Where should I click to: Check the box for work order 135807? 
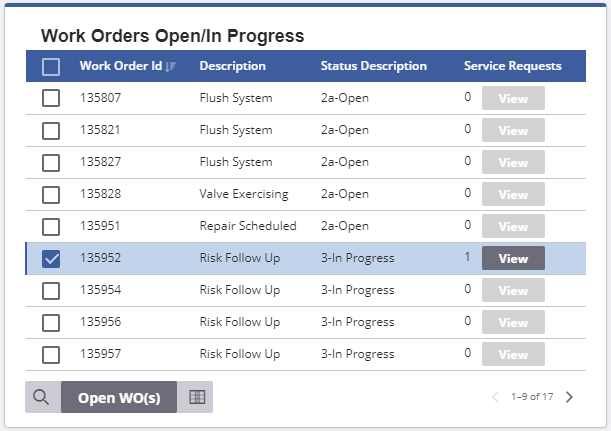click(51, 98)
